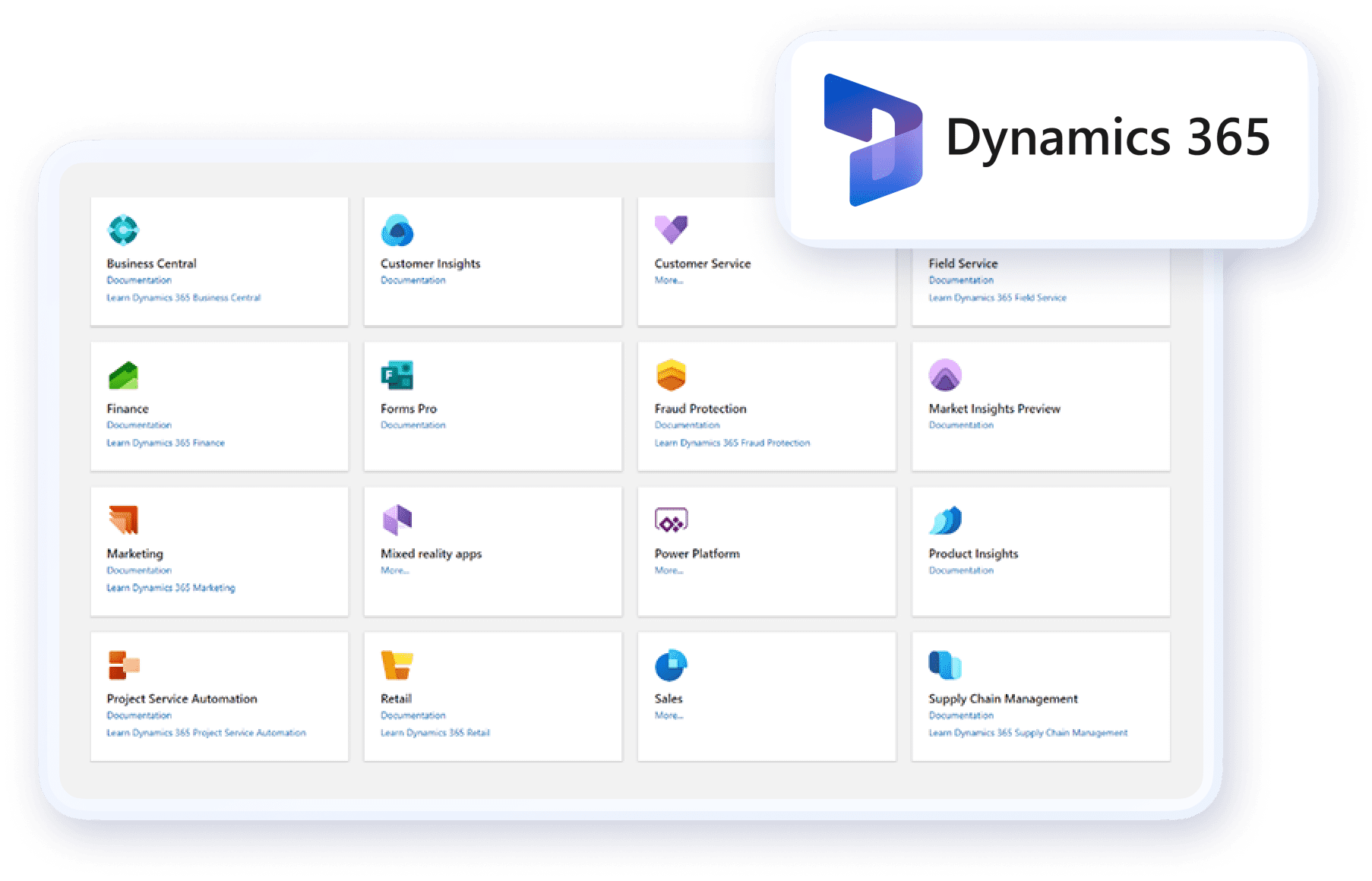Click the Business Central app icon
The width and height of the screenshot is (1372, 881).
click(x=123, y=229)
